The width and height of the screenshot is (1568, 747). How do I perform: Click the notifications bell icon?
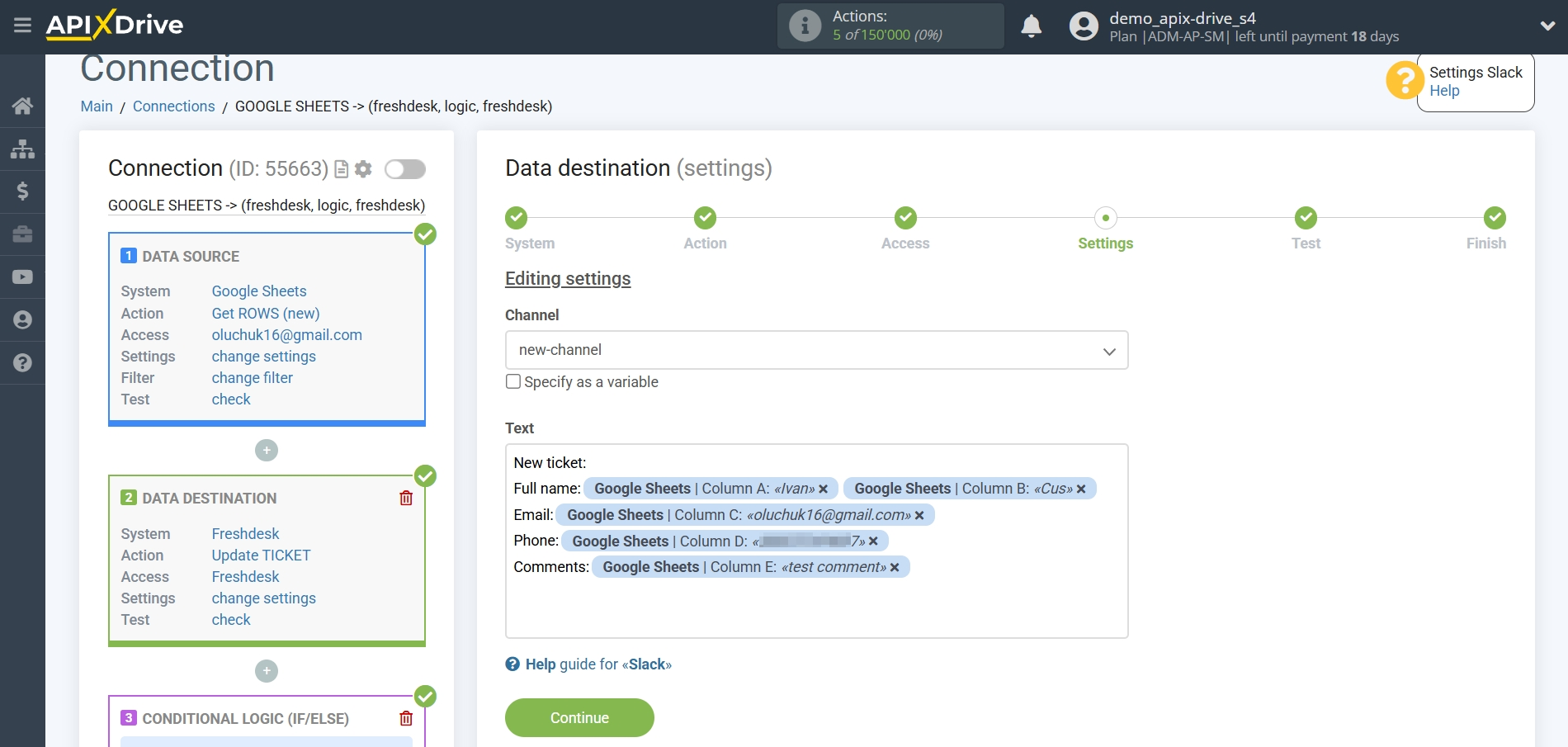tap(1031, 26)
